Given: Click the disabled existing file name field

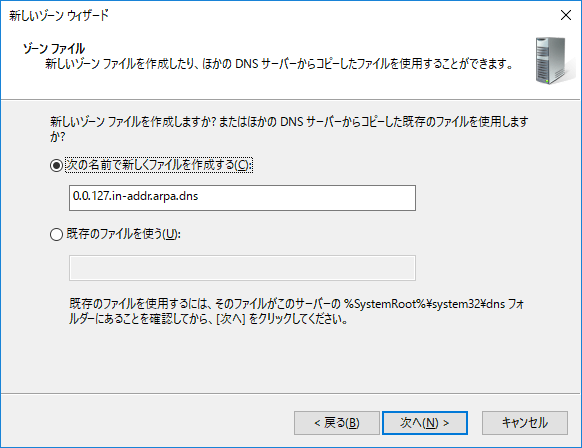Looking at the screenshot, I should pos(242,268).
